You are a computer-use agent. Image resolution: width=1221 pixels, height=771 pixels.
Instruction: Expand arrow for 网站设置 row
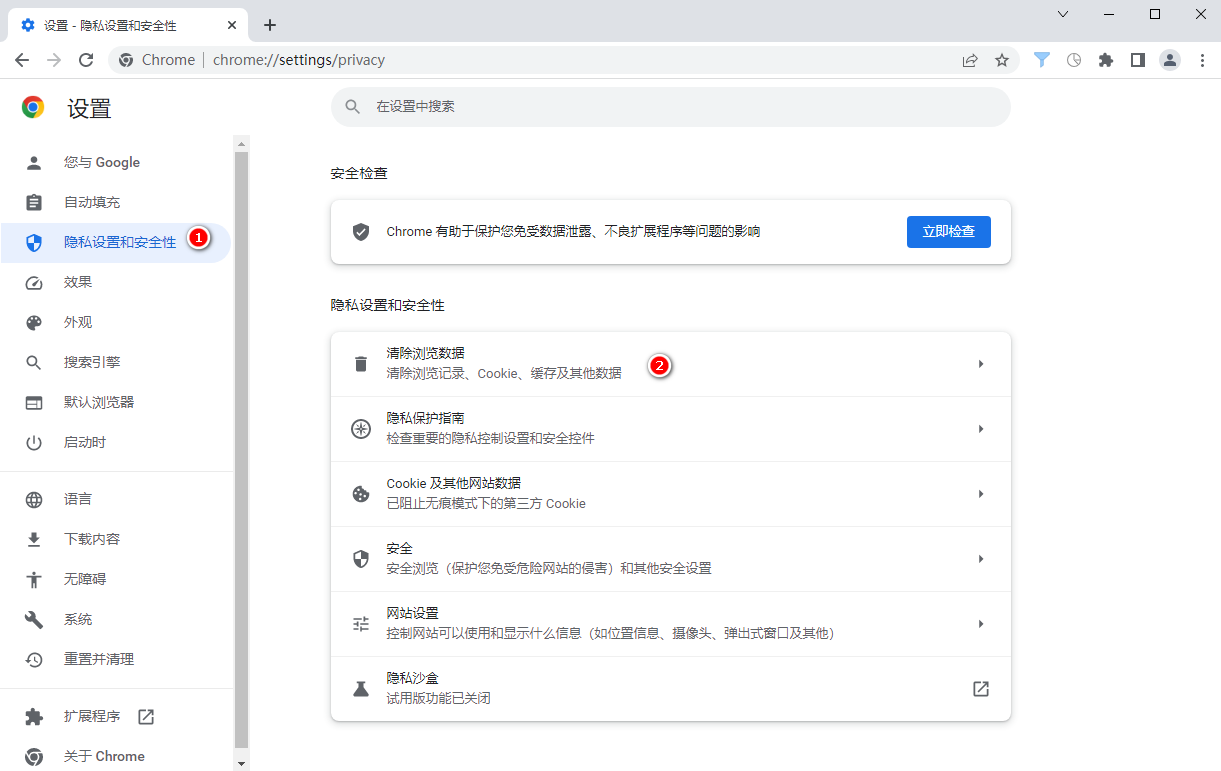point(981,624)
